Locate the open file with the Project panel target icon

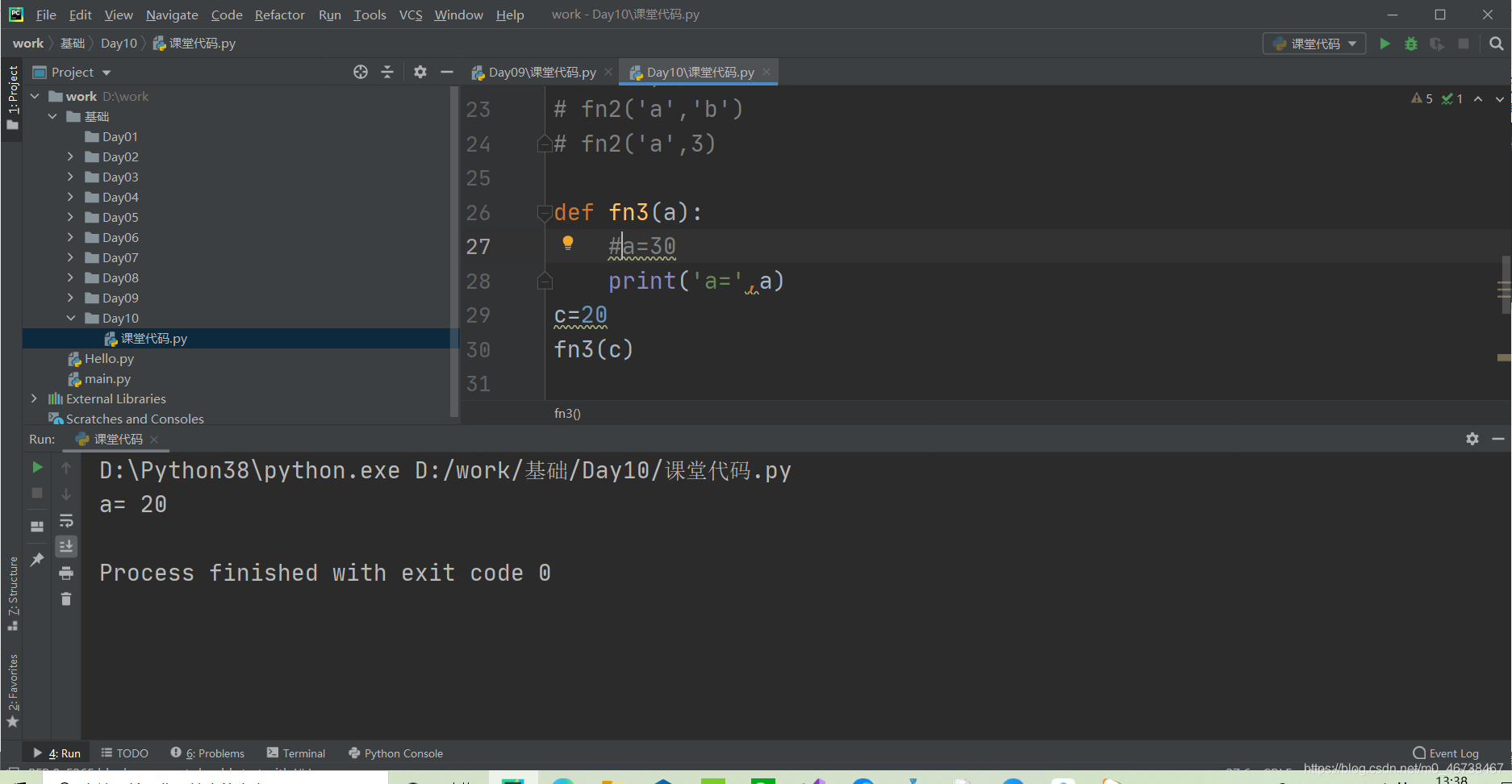361,72
